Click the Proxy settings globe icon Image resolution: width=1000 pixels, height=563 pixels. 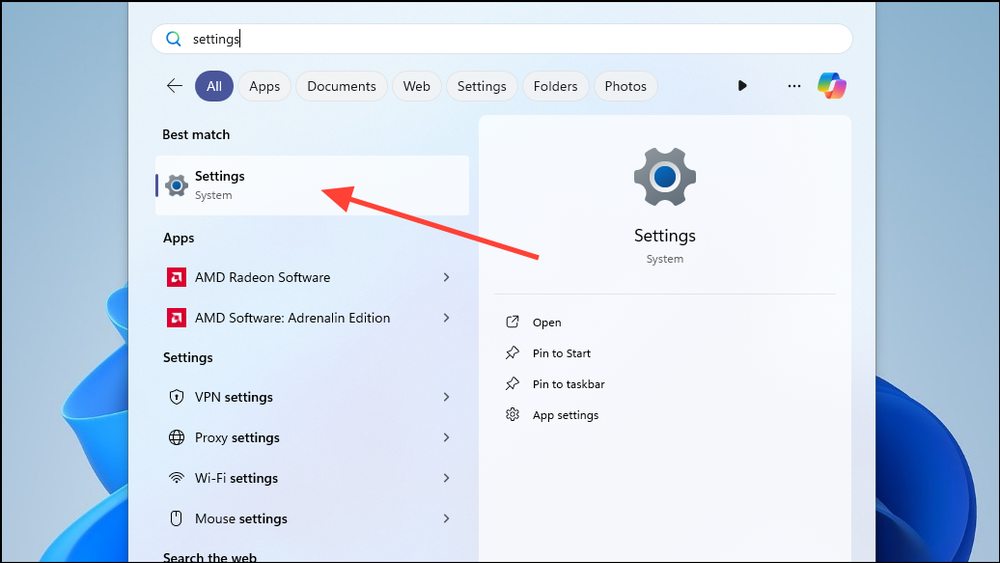tap(177, 437)
